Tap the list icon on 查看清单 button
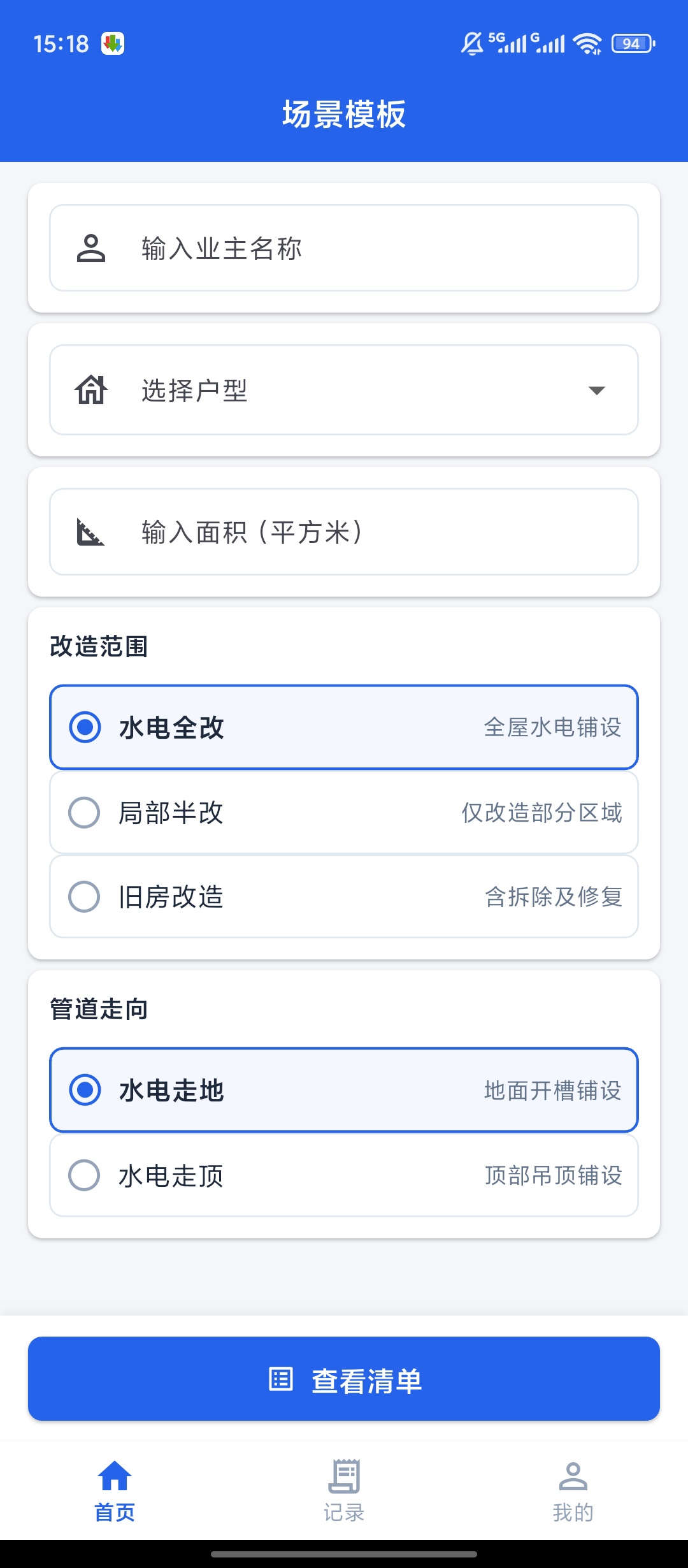688x1568 pixels. (x=281, y=1379)
